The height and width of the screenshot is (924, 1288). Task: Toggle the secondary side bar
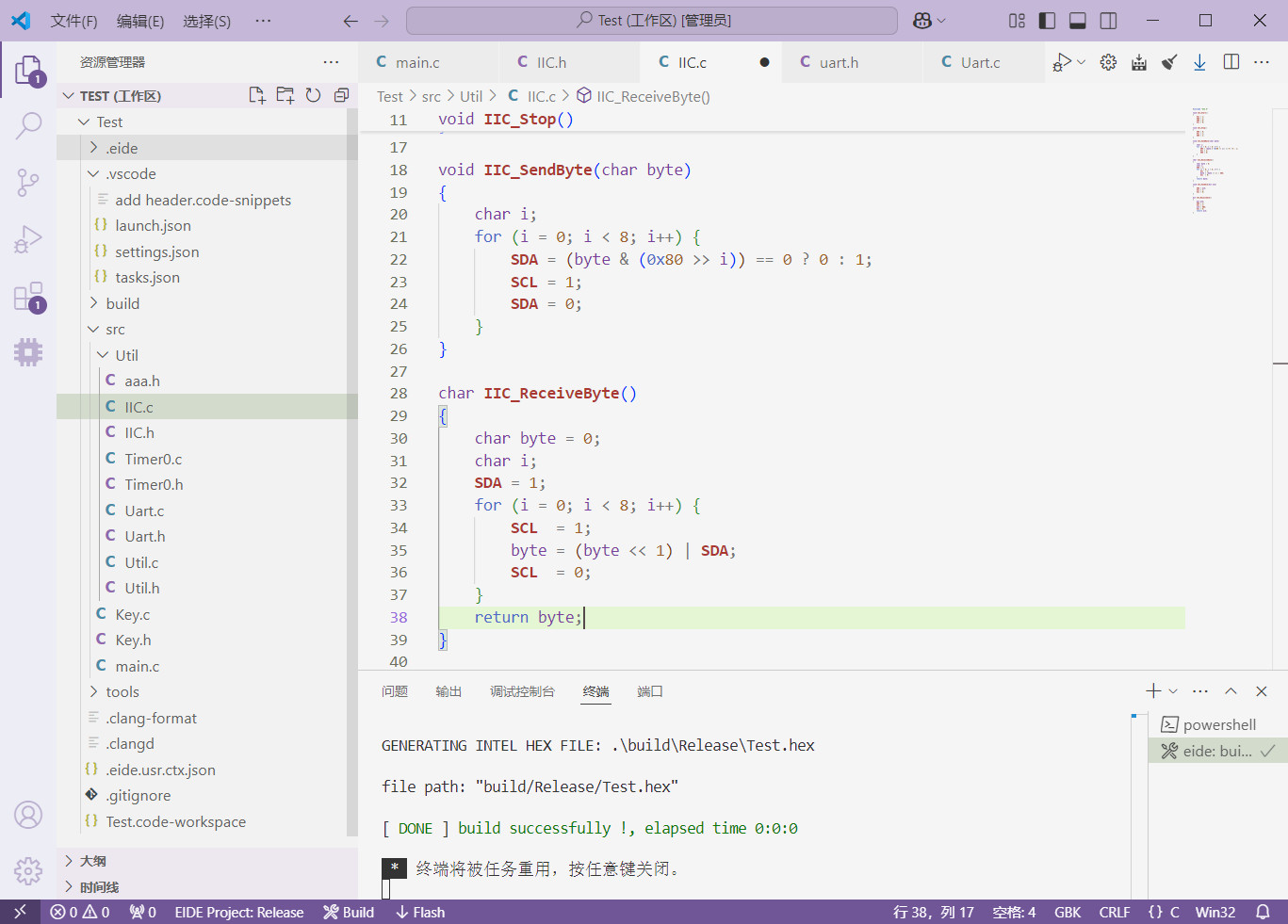(1109, 21)
